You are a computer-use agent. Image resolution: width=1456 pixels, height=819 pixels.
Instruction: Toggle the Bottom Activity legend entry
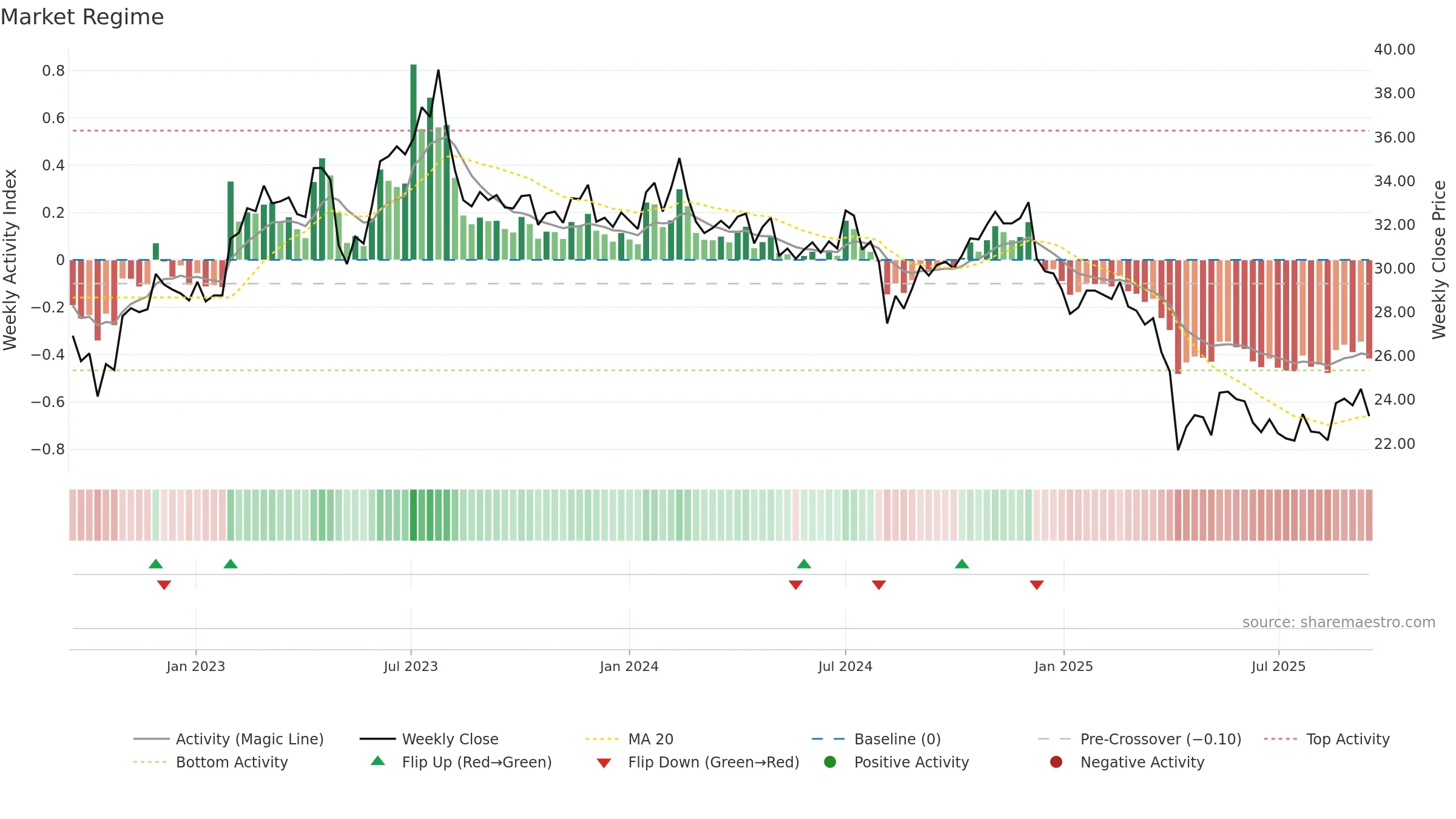pyautogui.click(x=211, y=762)
